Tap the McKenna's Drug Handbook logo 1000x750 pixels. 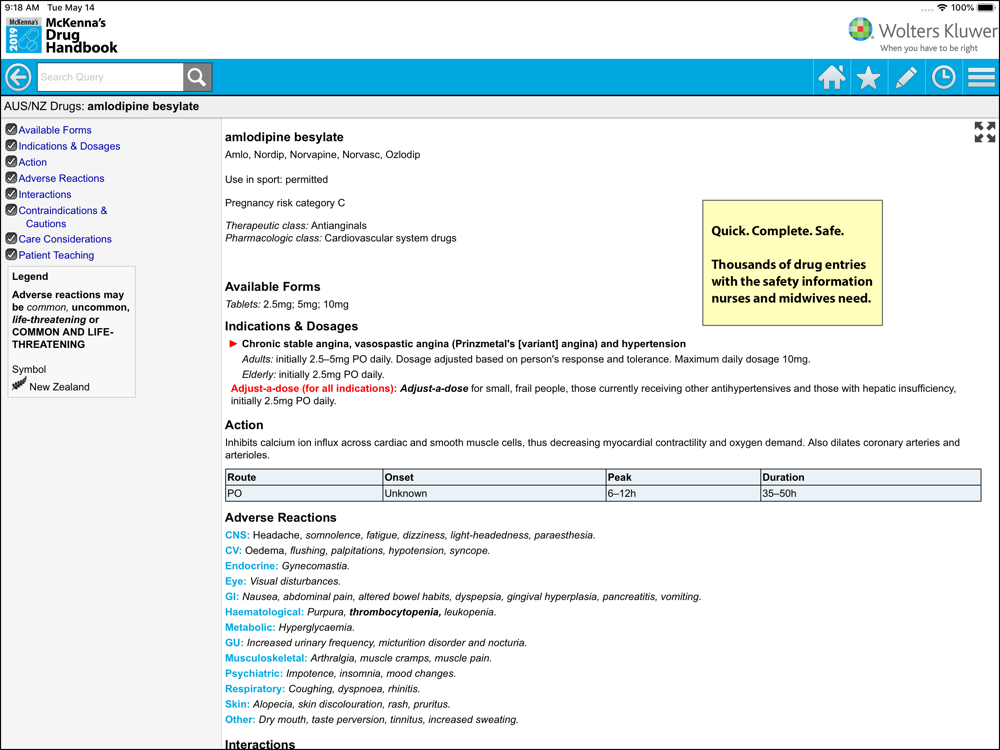[x=62, y=35]
